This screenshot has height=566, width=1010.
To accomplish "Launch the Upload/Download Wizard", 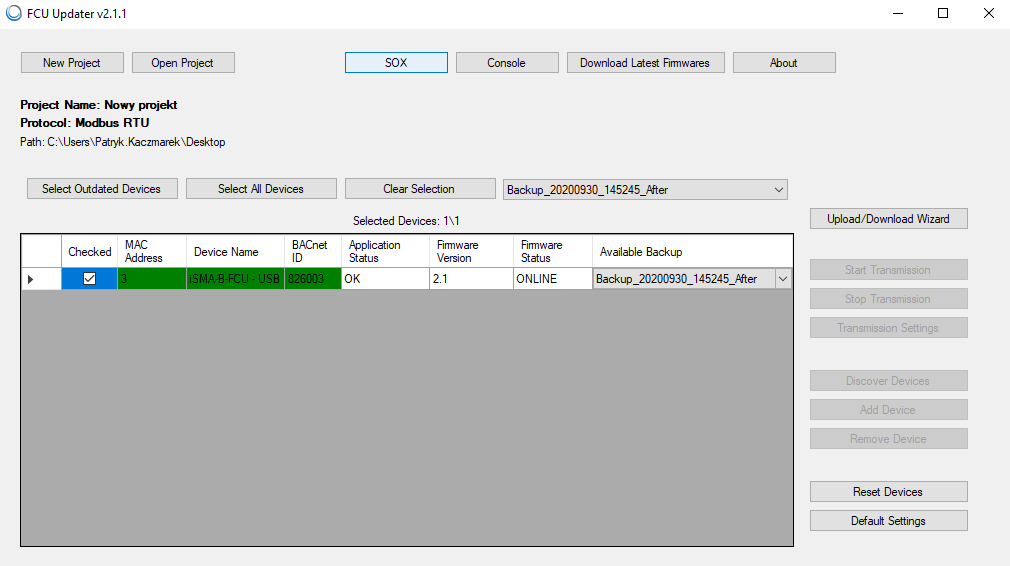I will click(888, 219).
